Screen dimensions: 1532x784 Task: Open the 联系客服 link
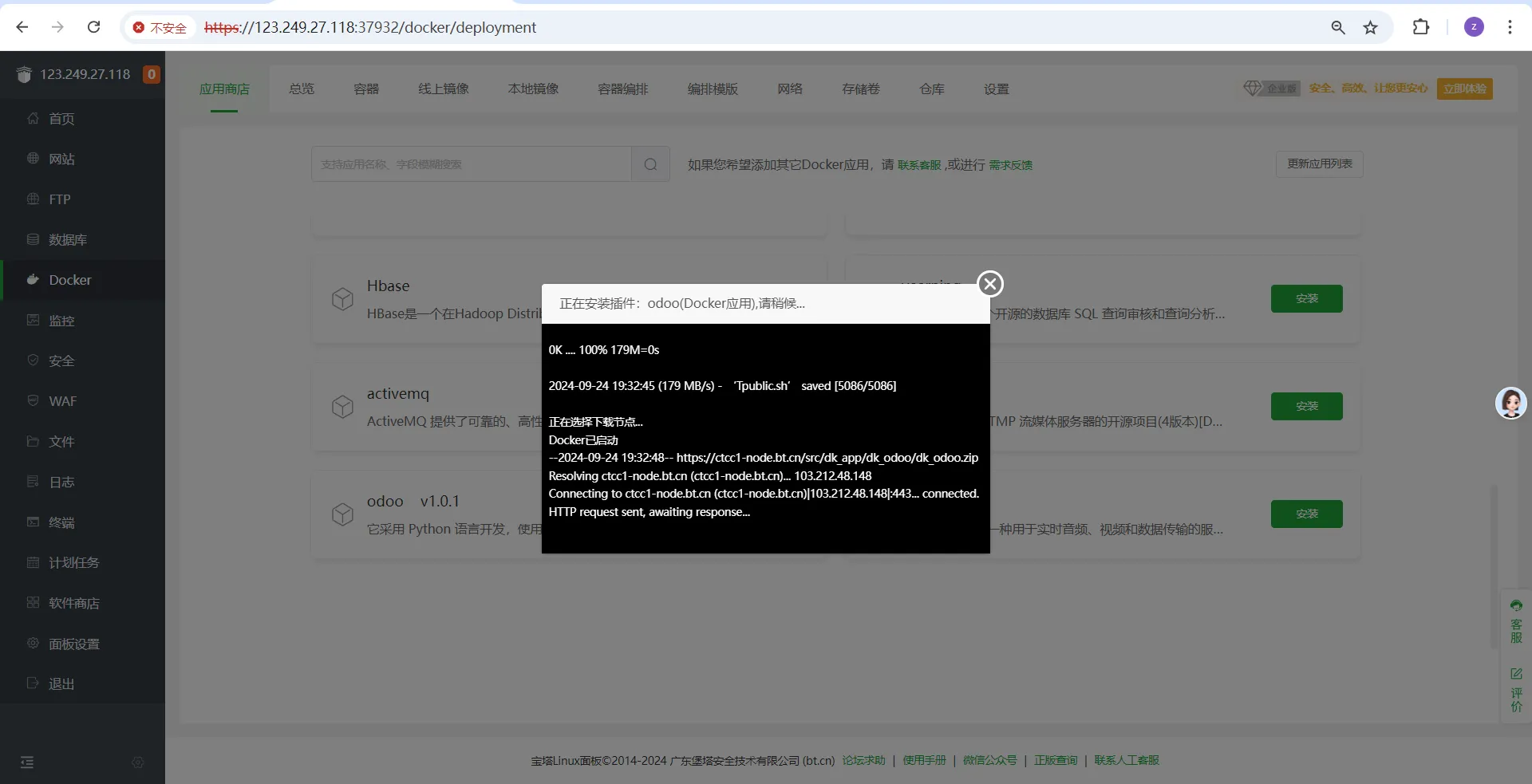coord(919,165)
